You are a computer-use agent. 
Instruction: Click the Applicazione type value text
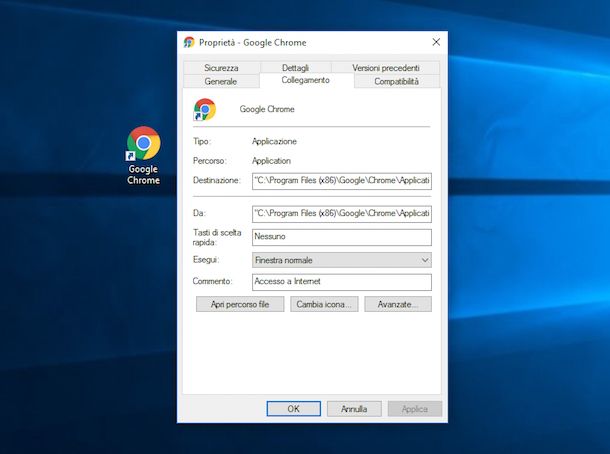274,141
